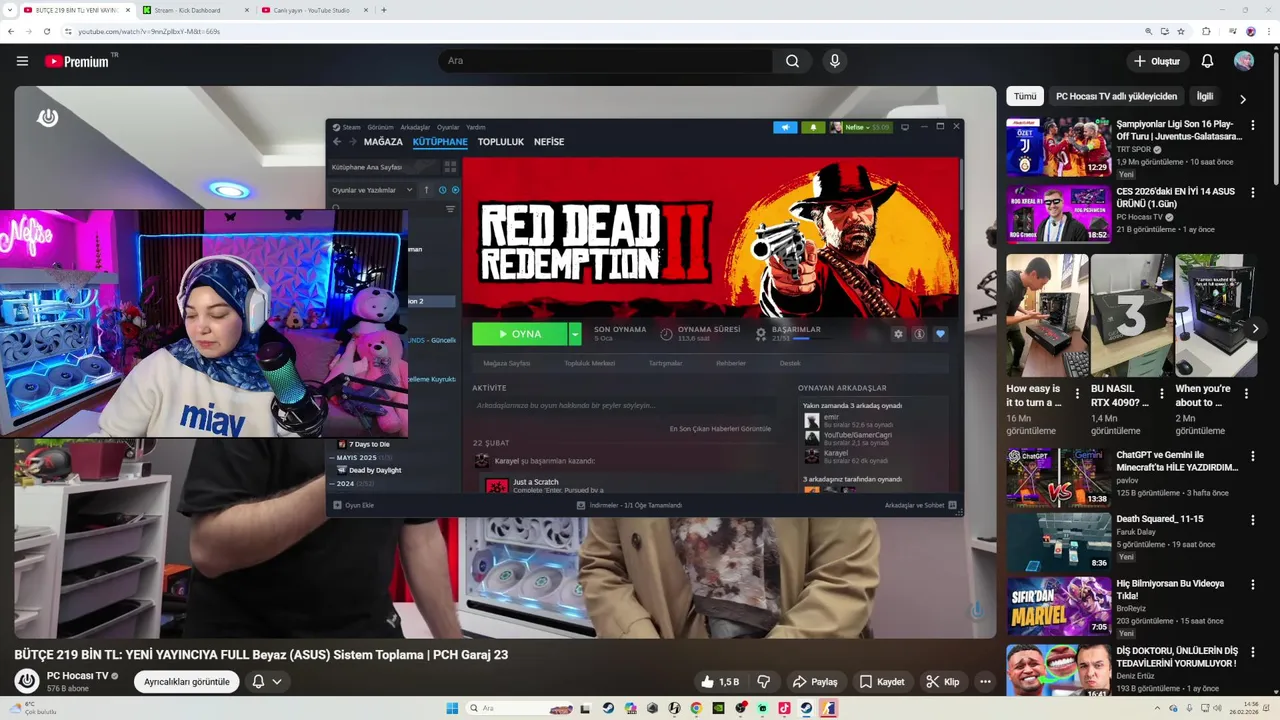Dislike the video
The height and width of the screenshot is (720, 1280).
[x=764, y=682]
